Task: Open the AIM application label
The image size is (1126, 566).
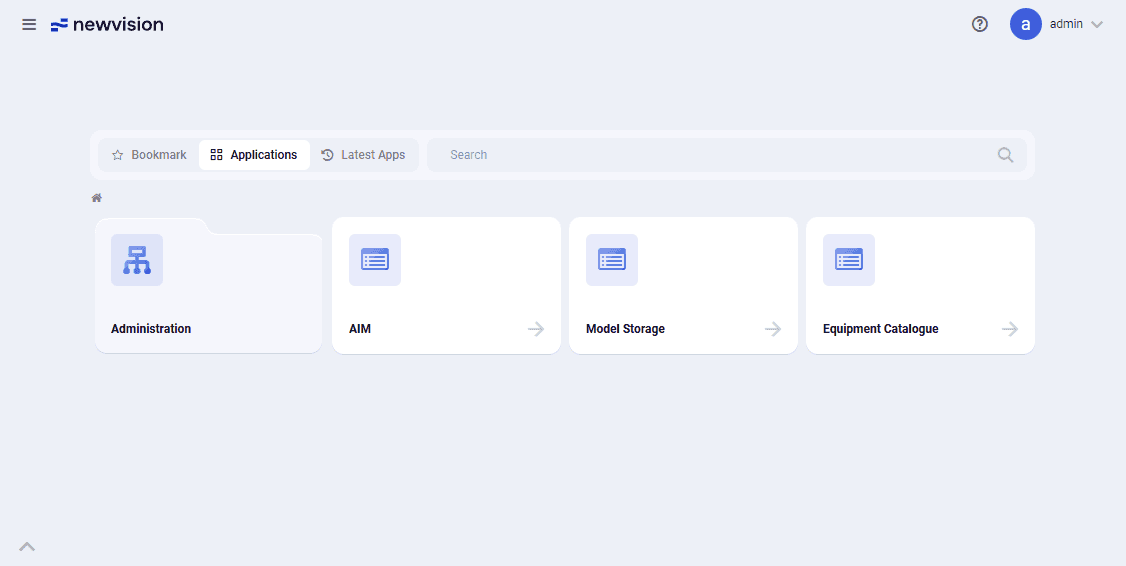Action: pos(360,329)
